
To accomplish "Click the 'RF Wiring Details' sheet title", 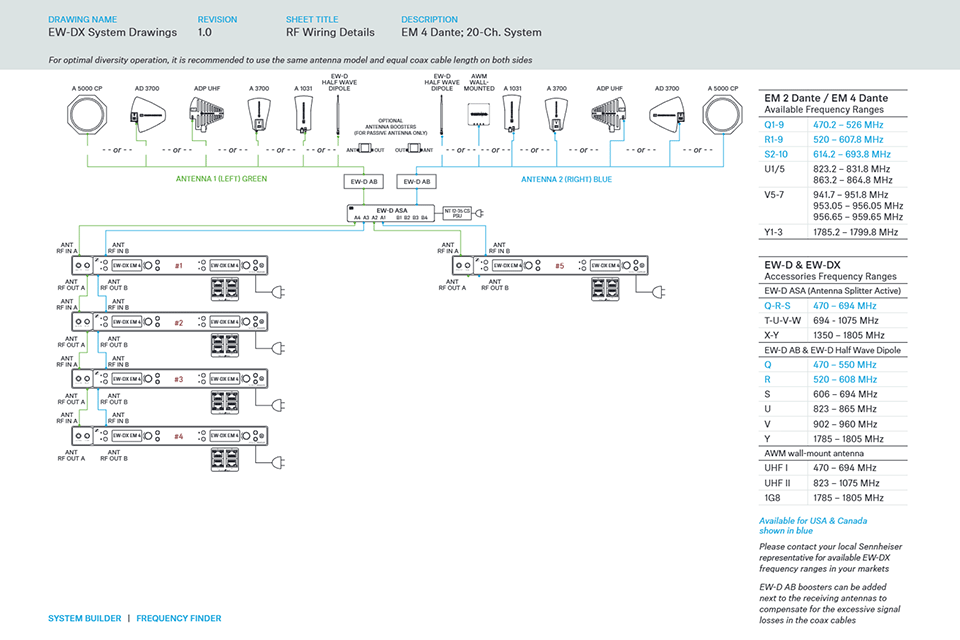I will click(x=330, y=32).
